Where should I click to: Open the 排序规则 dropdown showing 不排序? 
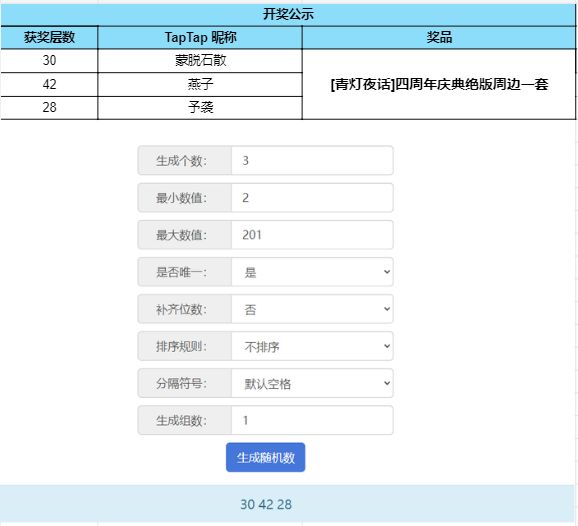[312, 346]
